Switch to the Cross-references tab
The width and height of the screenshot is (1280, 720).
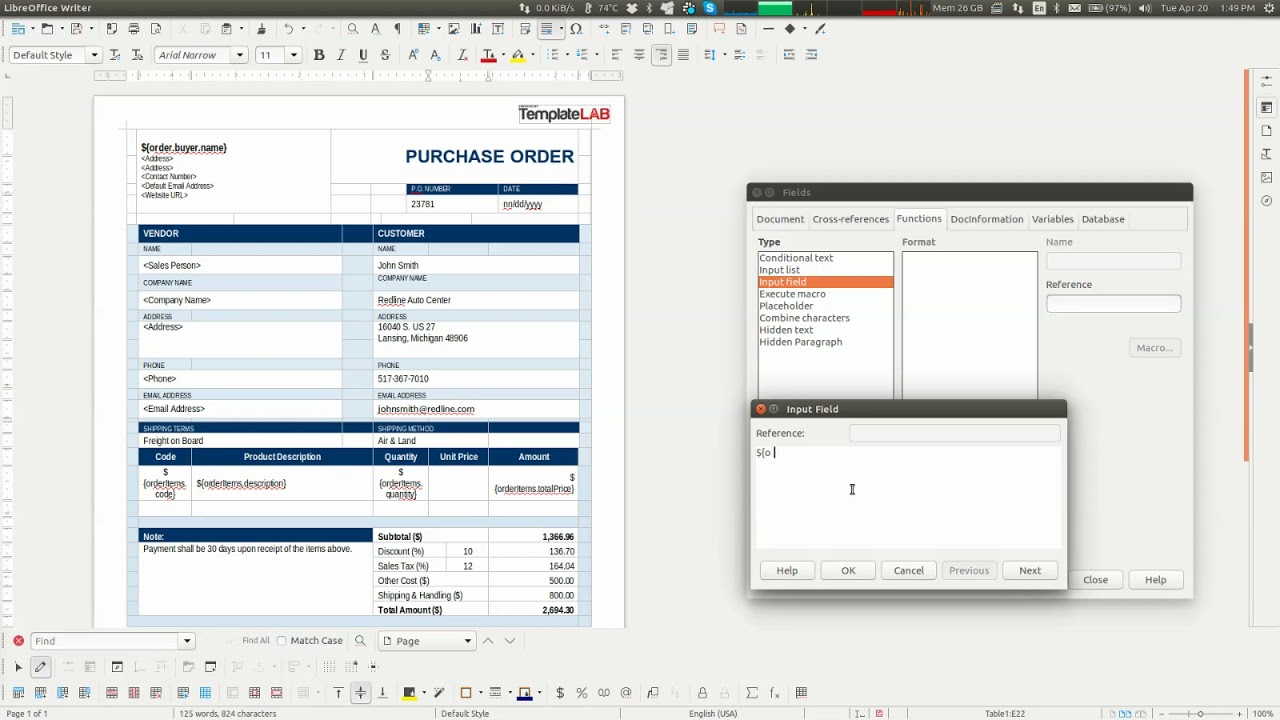point(850,219)
